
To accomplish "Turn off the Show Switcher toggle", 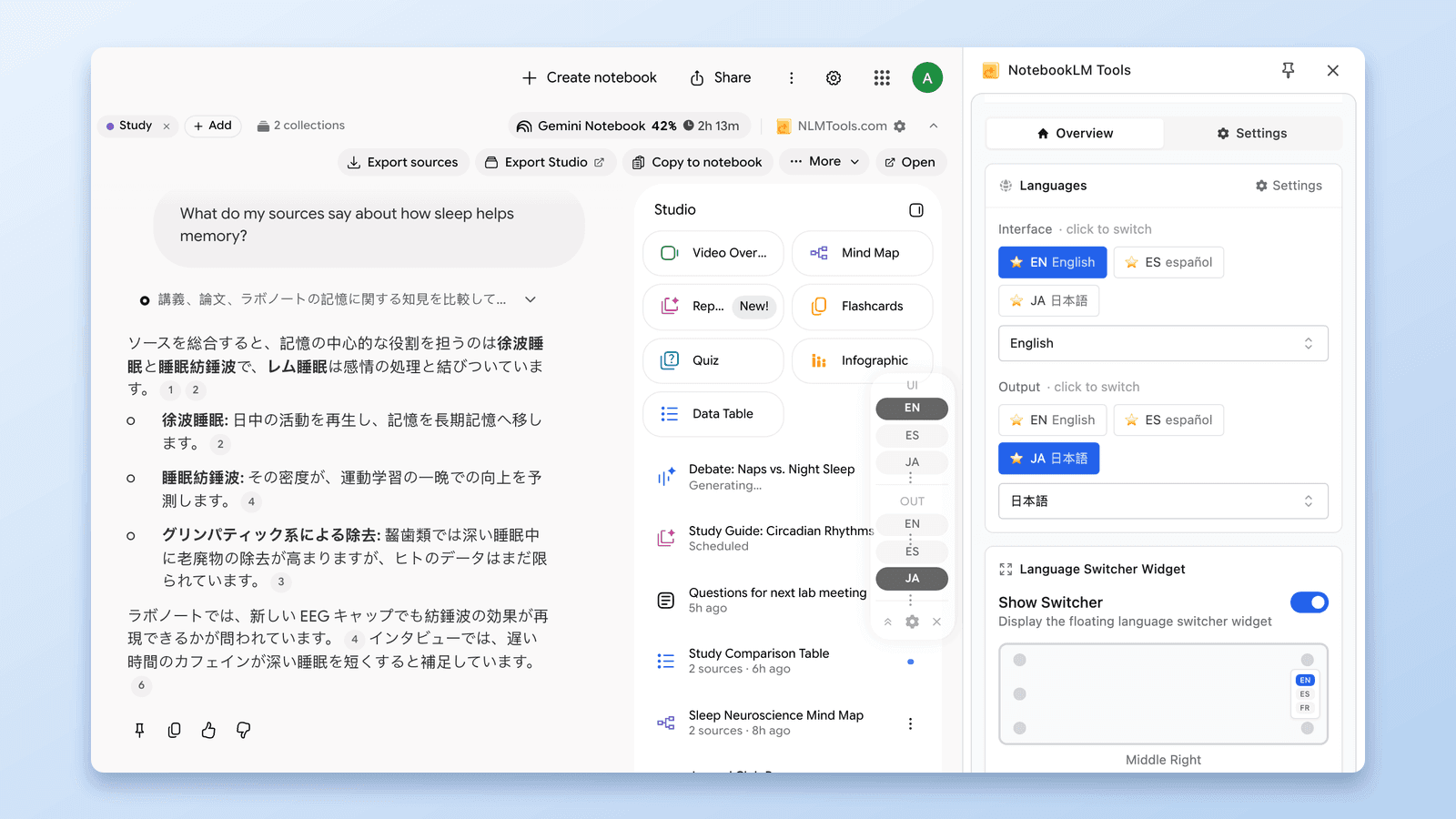I will [x=1309, y=602].
